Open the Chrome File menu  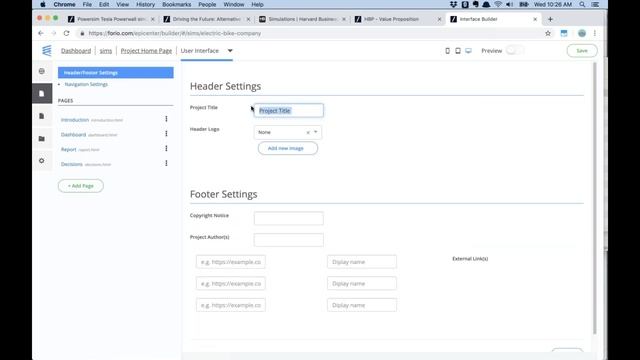click(x=87, y=4)
